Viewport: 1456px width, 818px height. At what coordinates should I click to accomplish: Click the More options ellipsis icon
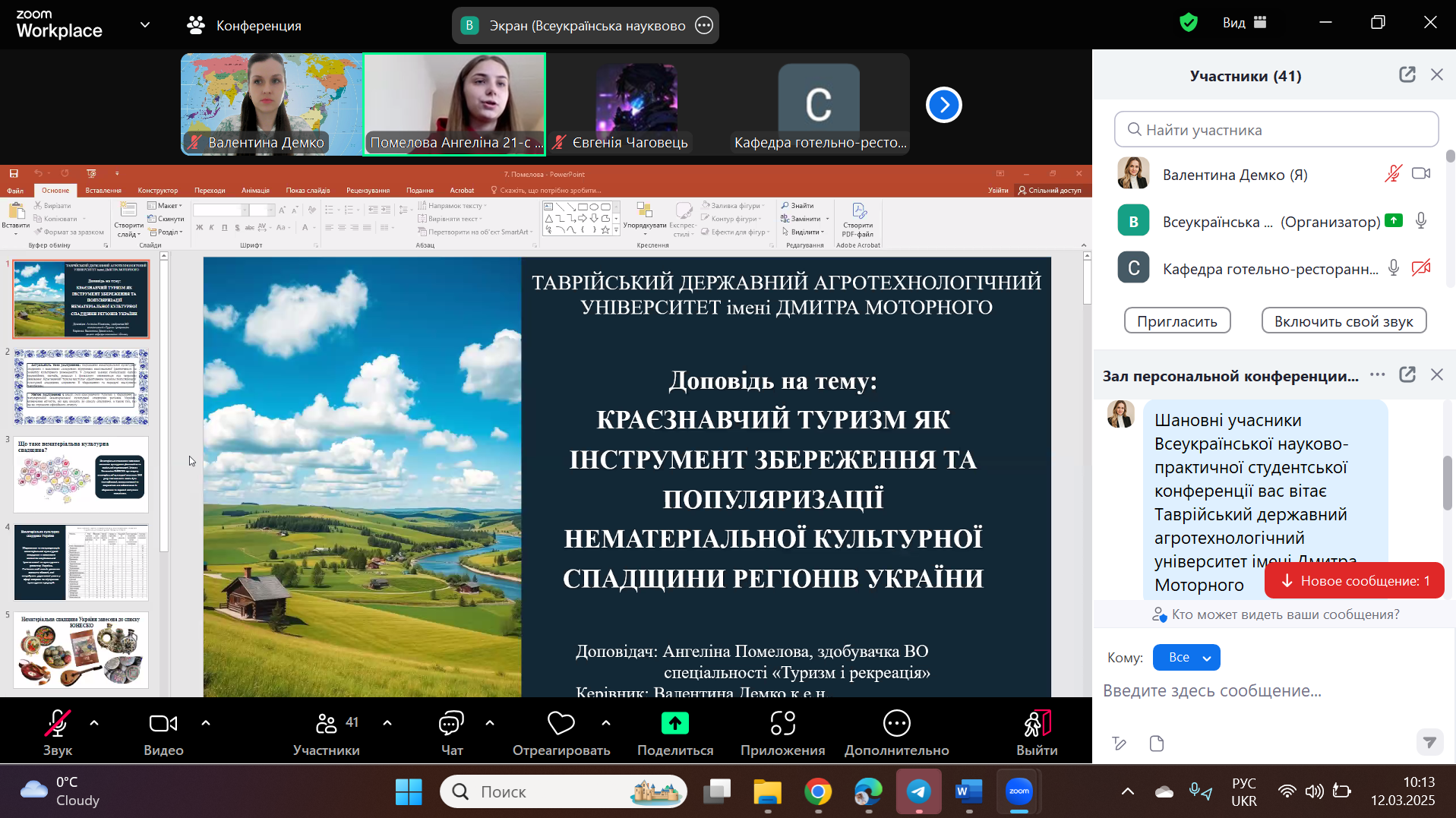coord(896,724)
